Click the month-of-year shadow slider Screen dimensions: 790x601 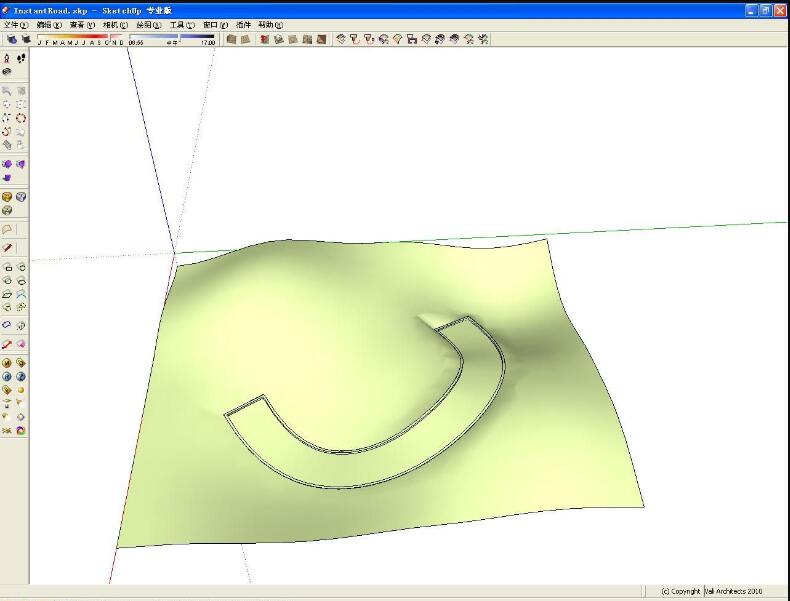81,41
